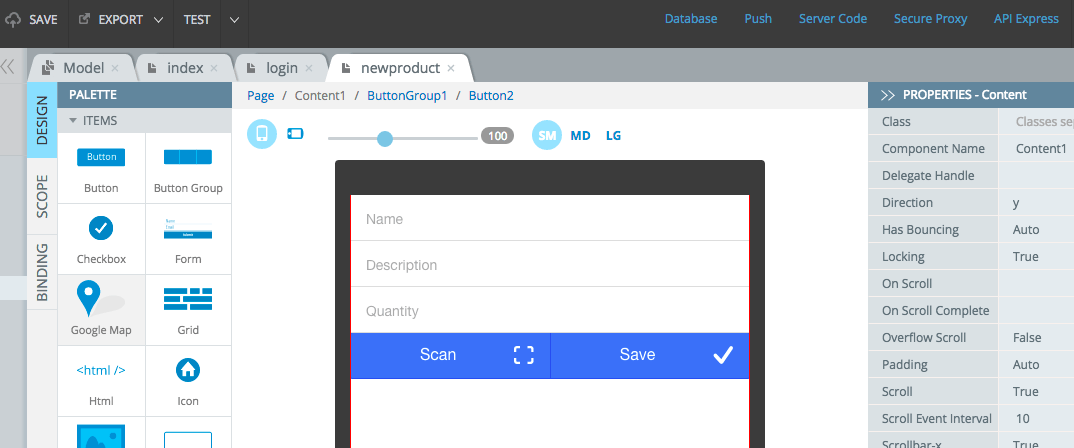Open the EXPORT dropdown menu

121,19
